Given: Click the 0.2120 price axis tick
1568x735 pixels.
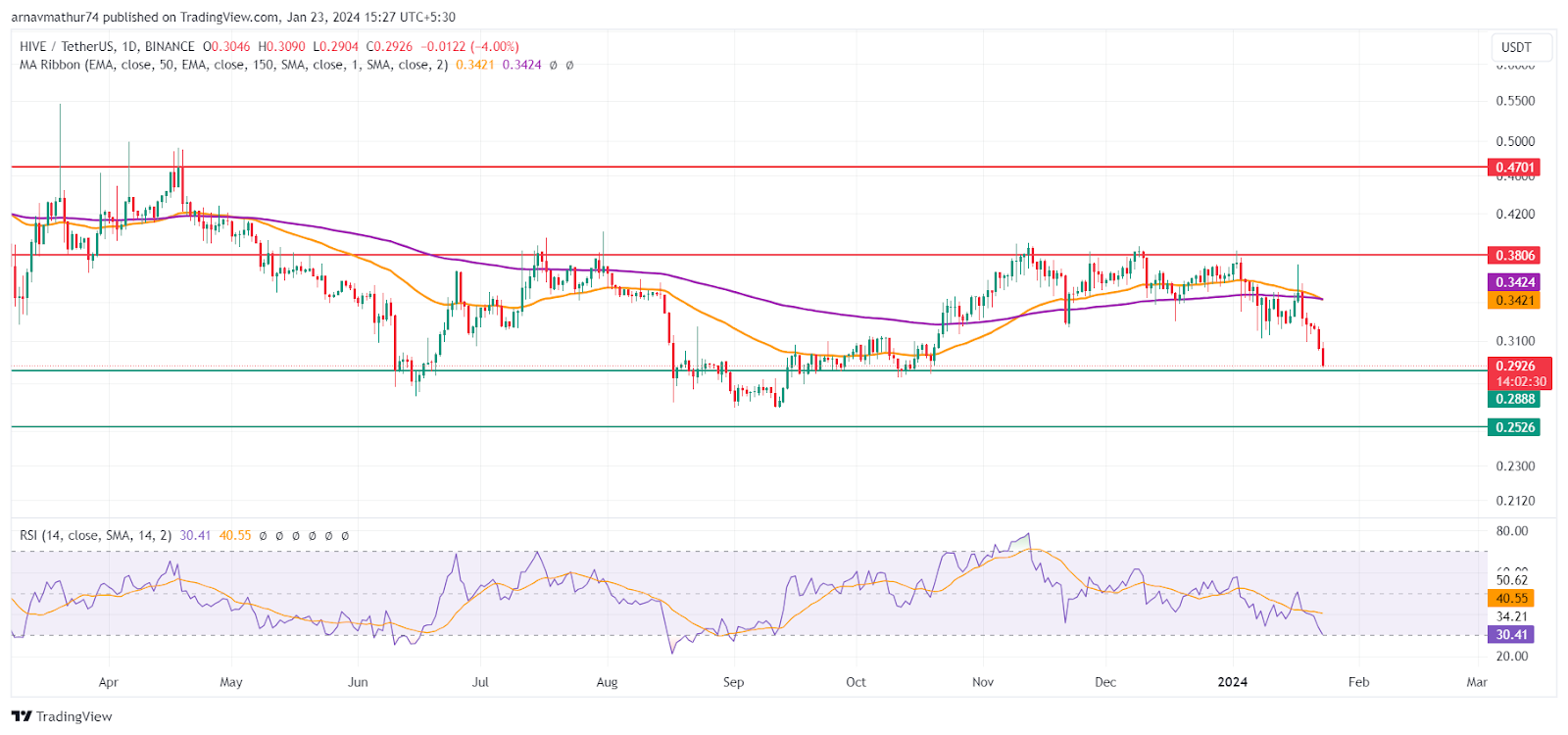Looking at the screenshot, I should point(1515,501).
